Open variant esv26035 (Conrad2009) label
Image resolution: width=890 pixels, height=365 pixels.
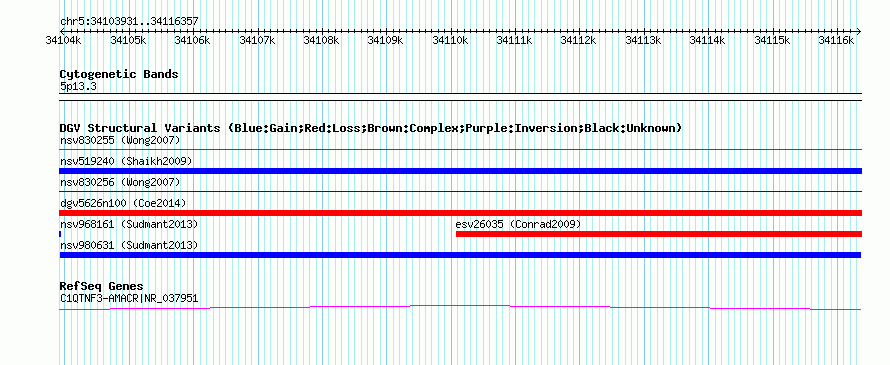[518, 224]
